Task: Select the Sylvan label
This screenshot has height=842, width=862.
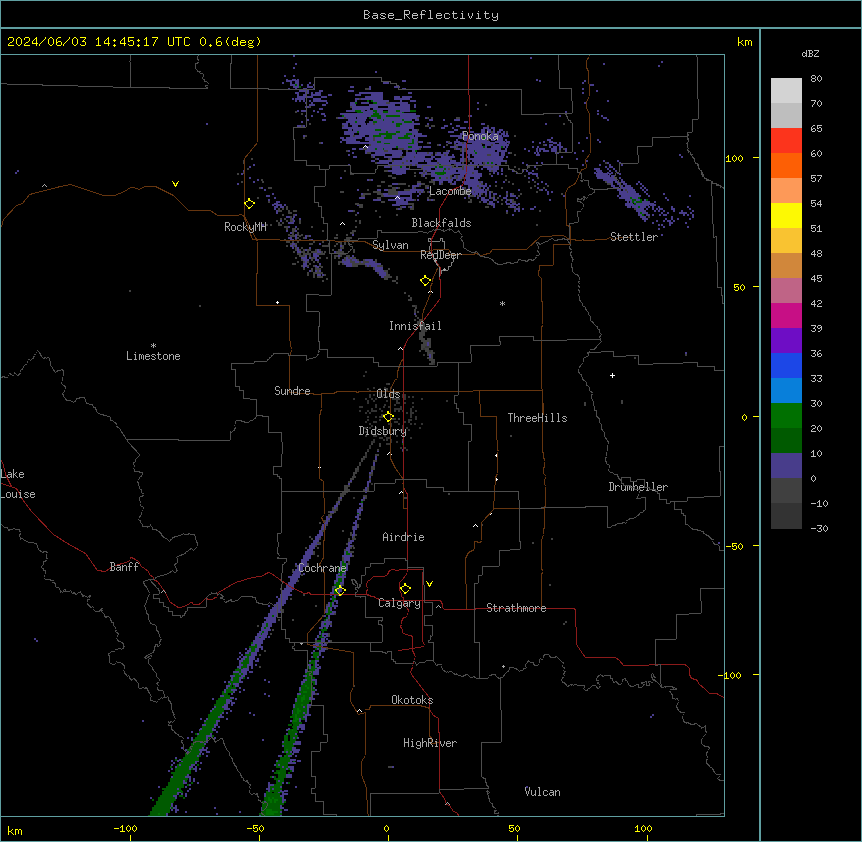Action: 390,245
